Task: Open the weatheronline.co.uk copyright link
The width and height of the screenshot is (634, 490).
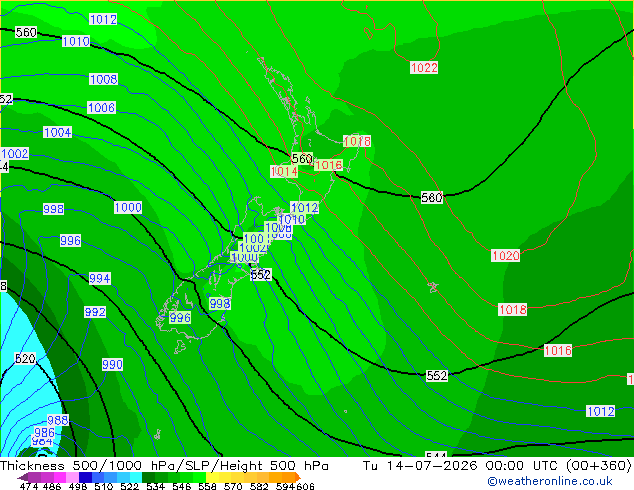Action: point(550,481)
